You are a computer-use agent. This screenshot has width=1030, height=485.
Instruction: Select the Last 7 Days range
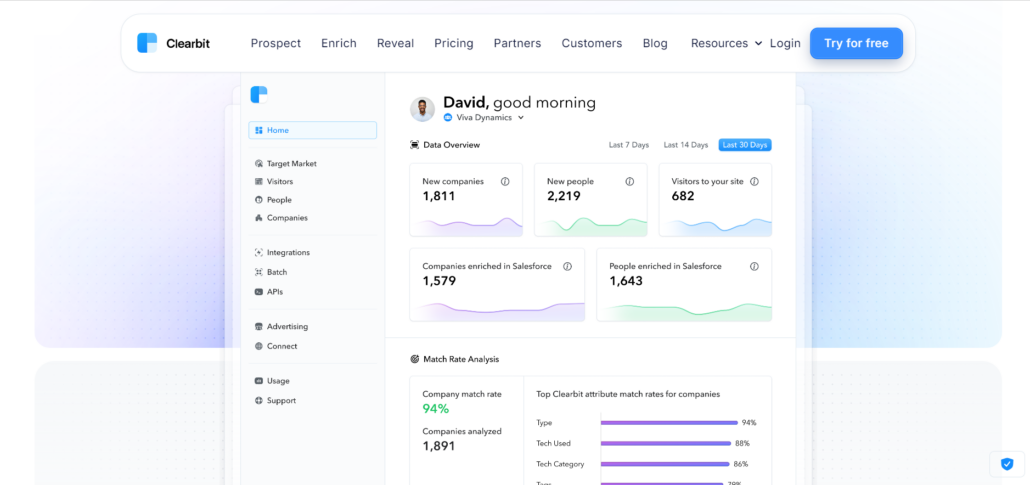tap(629, 145)
